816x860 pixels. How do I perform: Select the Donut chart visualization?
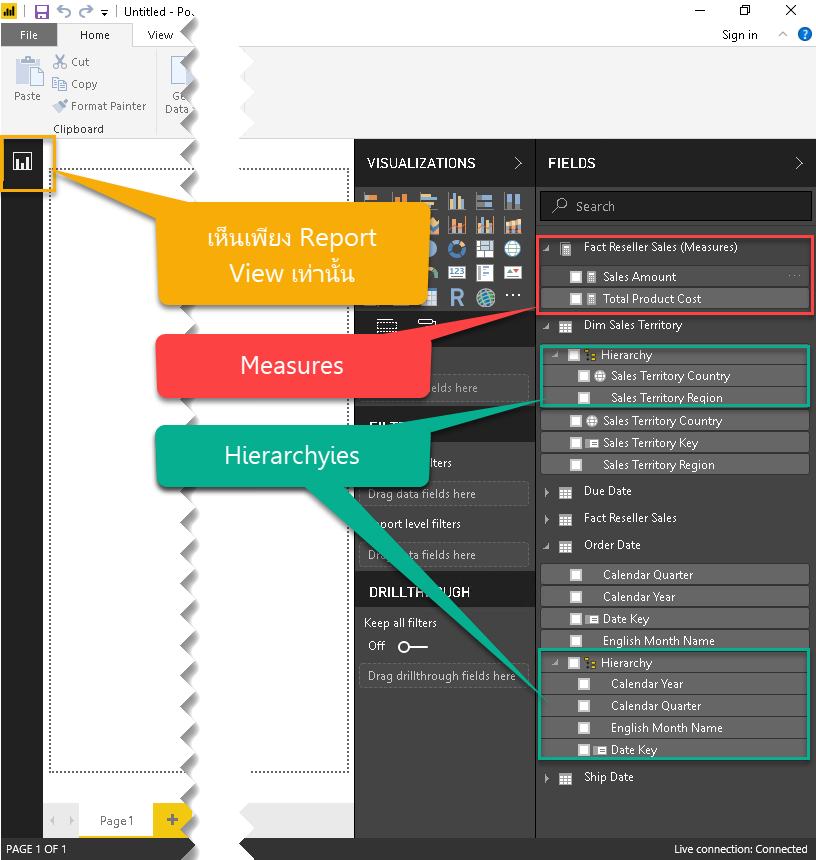[456, 249]
